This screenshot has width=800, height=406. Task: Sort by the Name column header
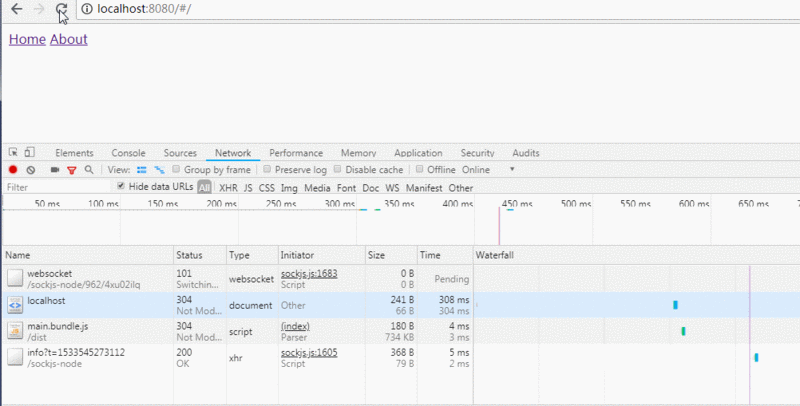[x=88, y=255]
